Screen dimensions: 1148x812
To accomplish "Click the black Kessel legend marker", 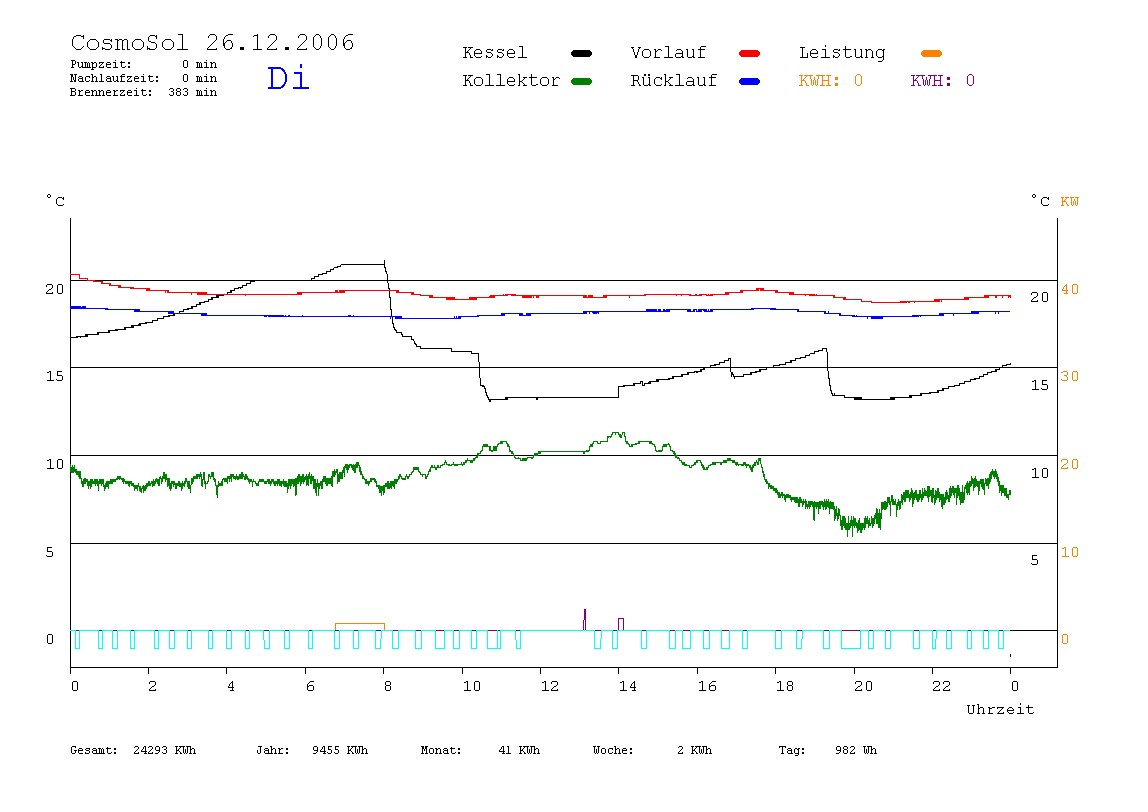I will click(x=581, y=53).
